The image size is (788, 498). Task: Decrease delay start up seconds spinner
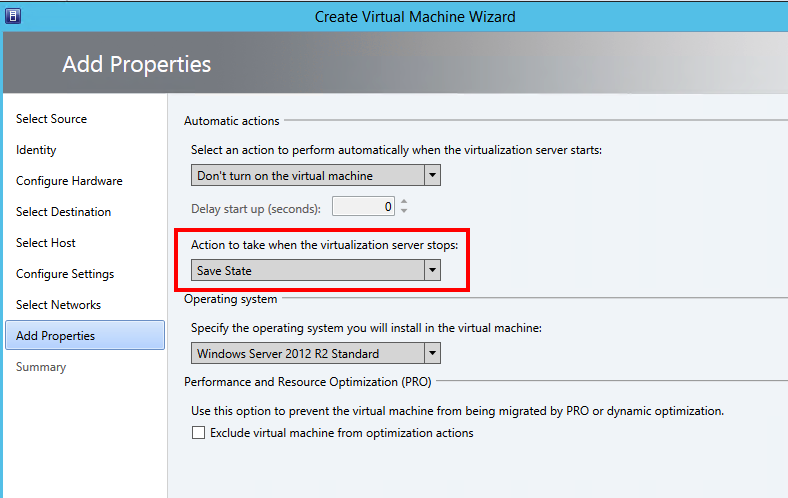tap(404, 211)
